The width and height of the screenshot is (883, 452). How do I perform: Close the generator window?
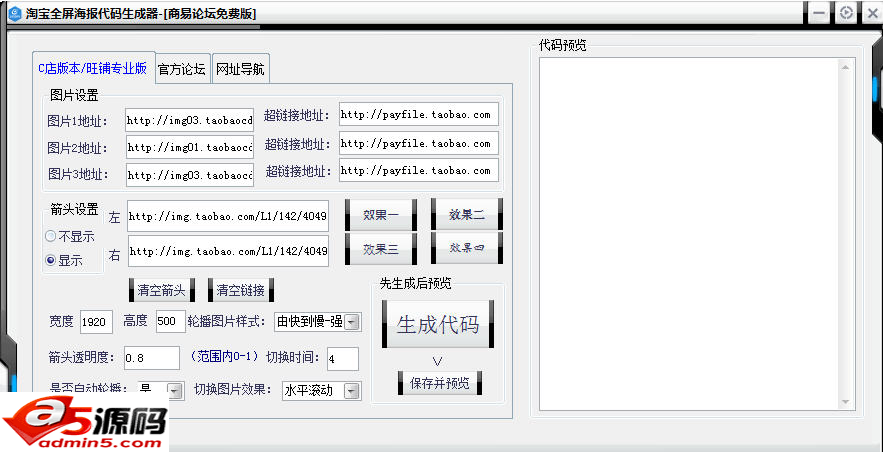872,13
